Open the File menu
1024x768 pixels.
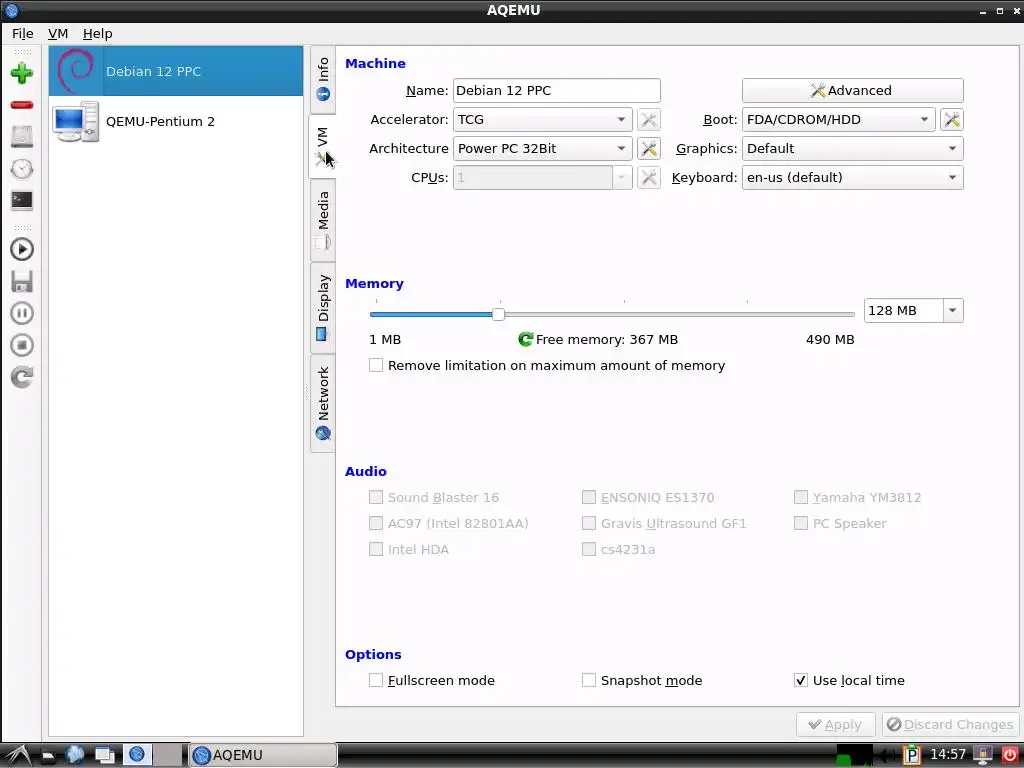(22, 33)
